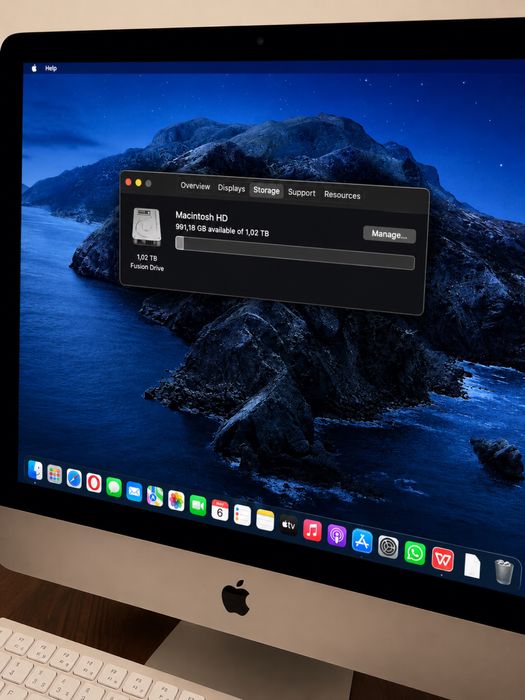Launch WhatsApp from the Dock
This screenshot has width=525, height=700.
coord(415,553)
